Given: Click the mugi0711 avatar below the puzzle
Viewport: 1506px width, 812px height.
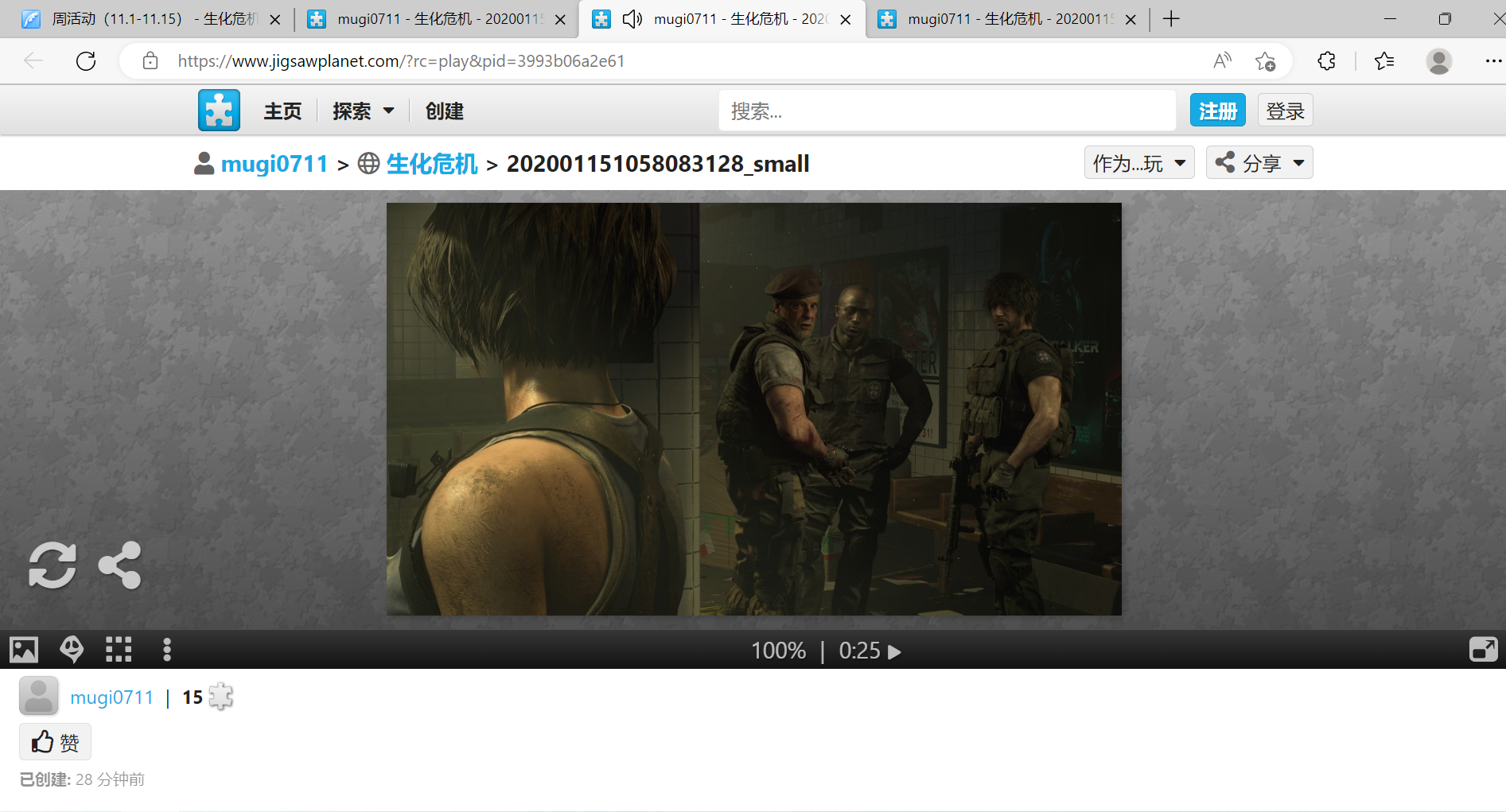Looking at the screenshot, I should [x=38, y=697].
